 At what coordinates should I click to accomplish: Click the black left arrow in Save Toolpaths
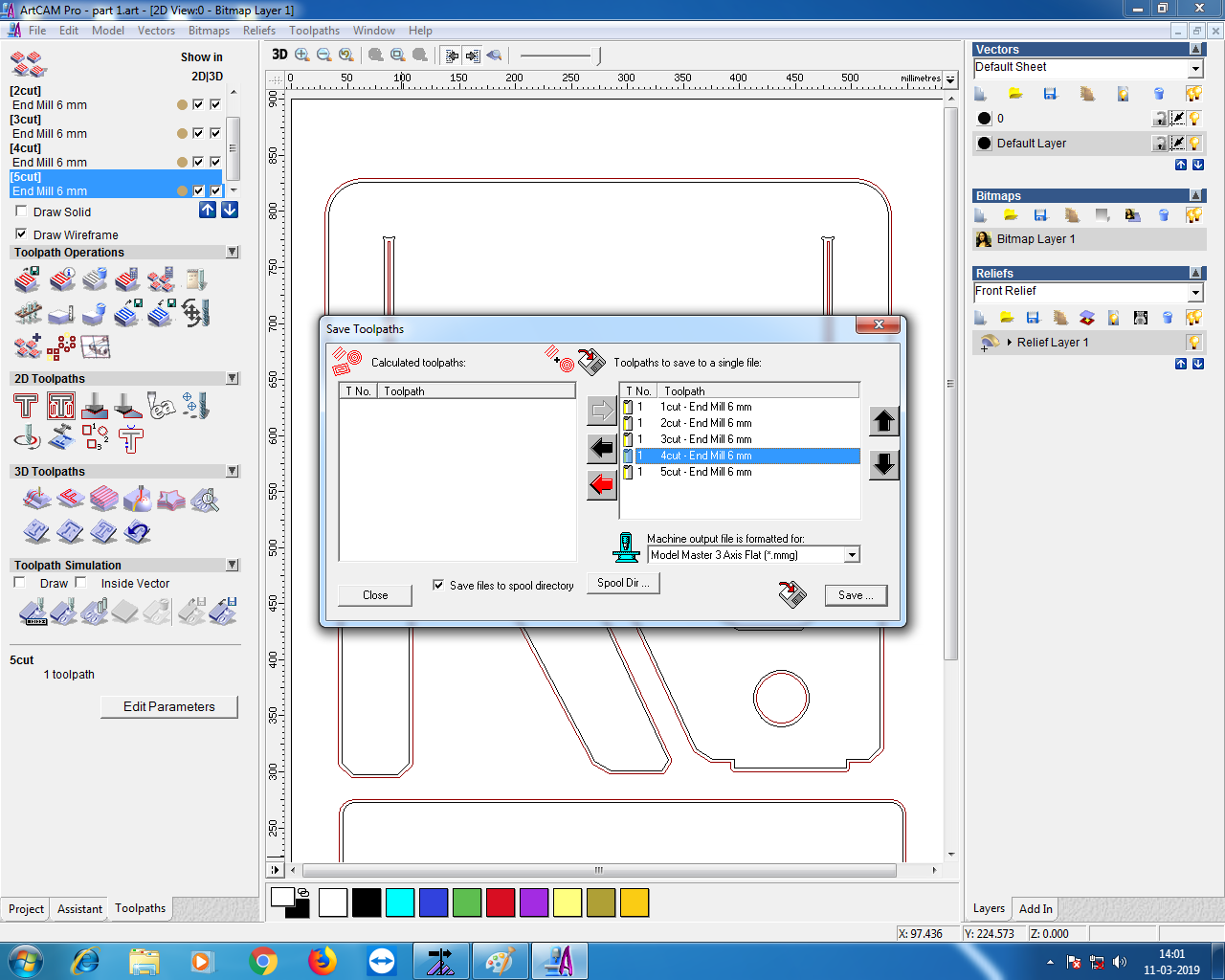[602, 448]
